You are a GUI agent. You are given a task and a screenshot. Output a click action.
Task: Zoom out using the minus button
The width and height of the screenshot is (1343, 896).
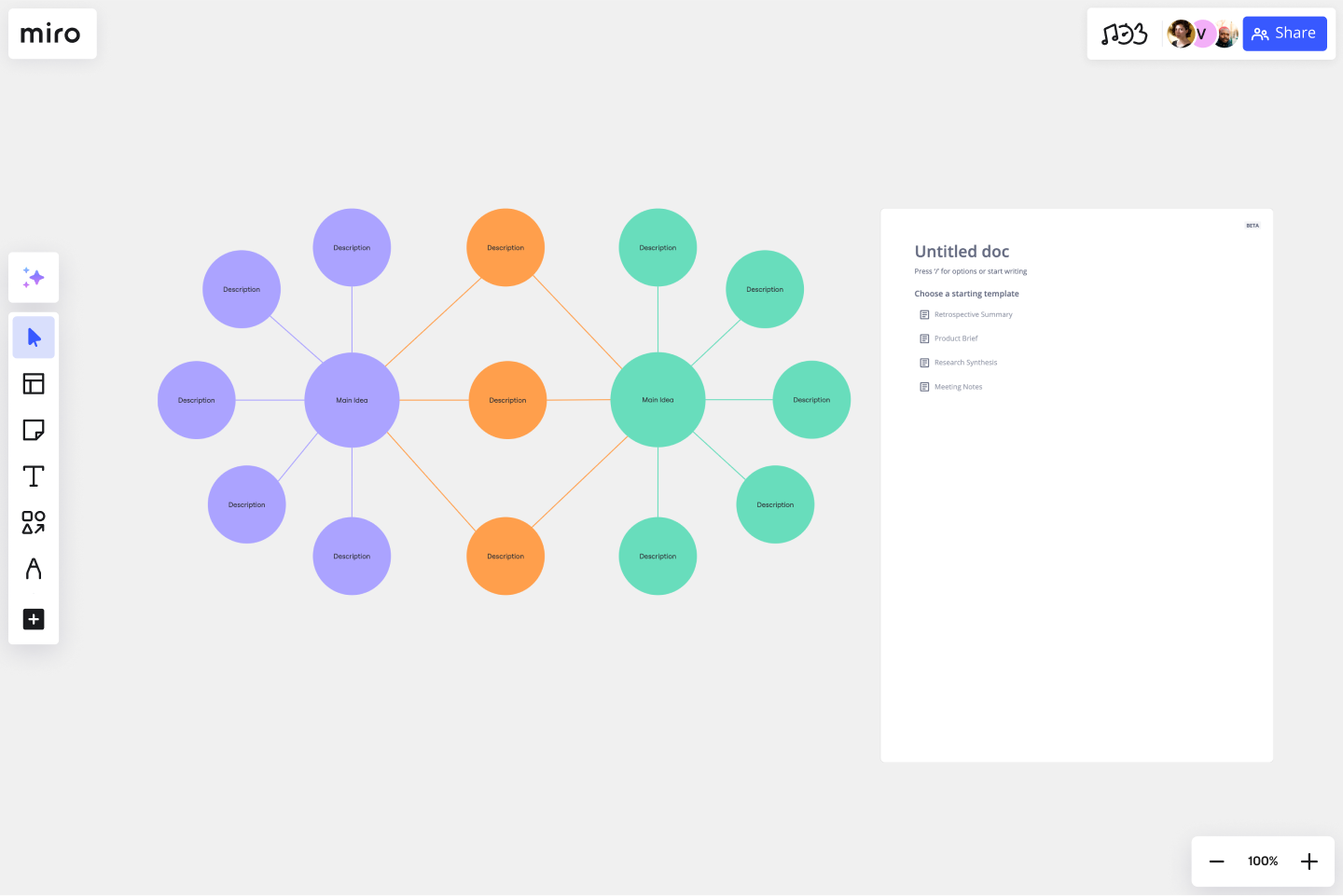(1216, 861)
